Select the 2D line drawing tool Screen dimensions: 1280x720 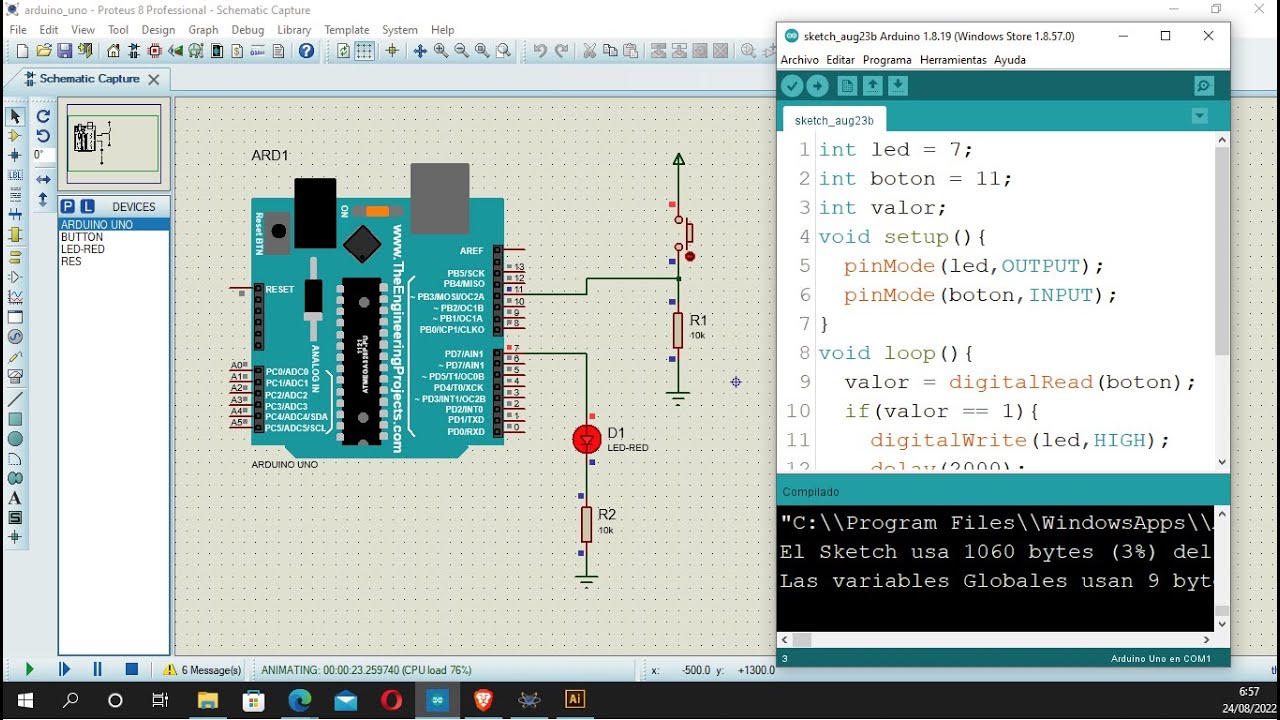click(x=15, y=399)
